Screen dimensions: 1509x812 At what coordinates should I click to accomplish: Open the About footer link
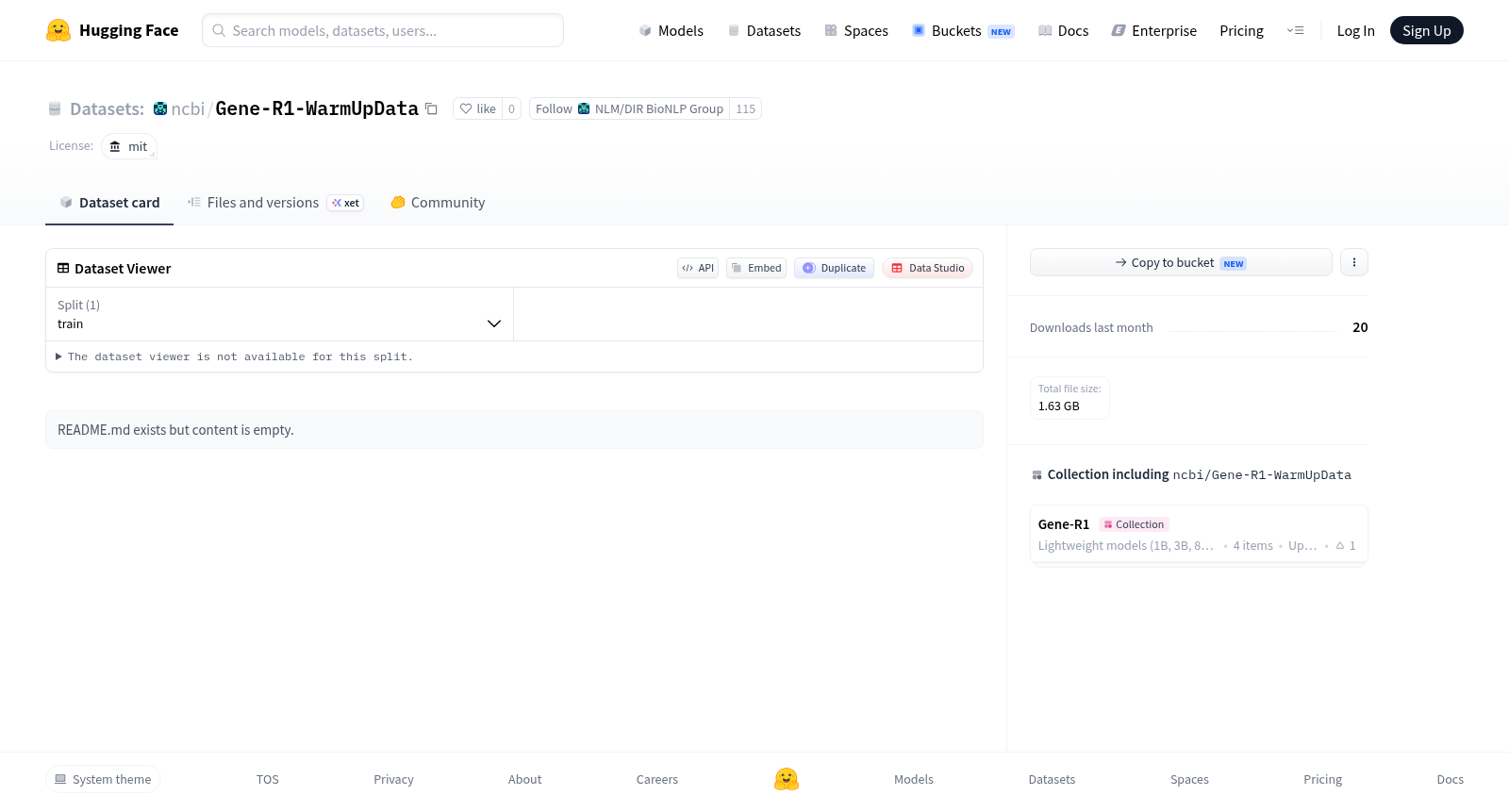524,779
